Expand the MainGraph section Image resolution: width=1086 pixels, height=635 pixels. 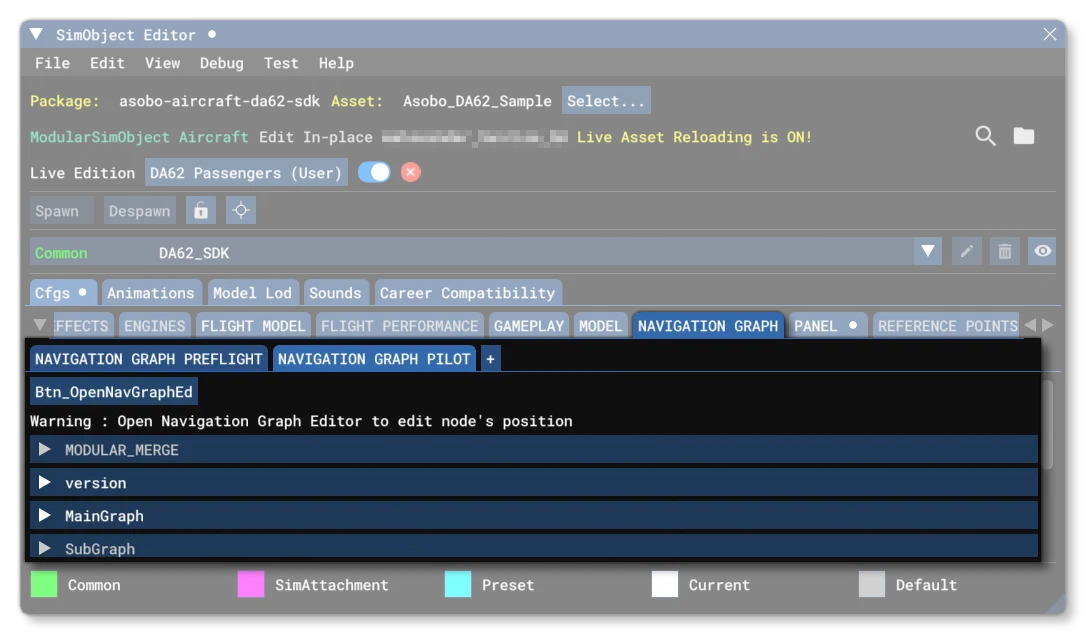click(x=534, y=516)
